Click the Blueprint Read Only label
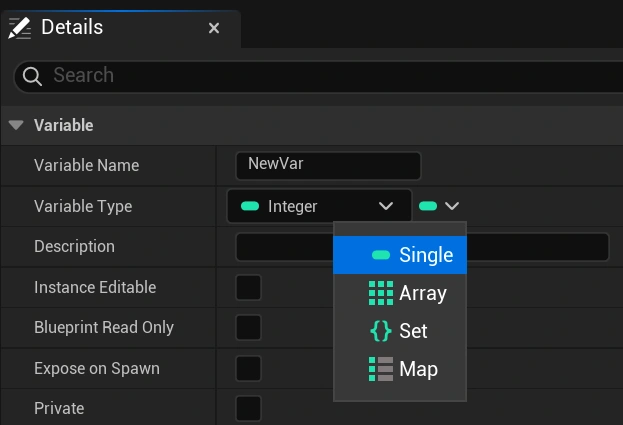The width and height of the screenshot is (623, 425). [104, 328]
